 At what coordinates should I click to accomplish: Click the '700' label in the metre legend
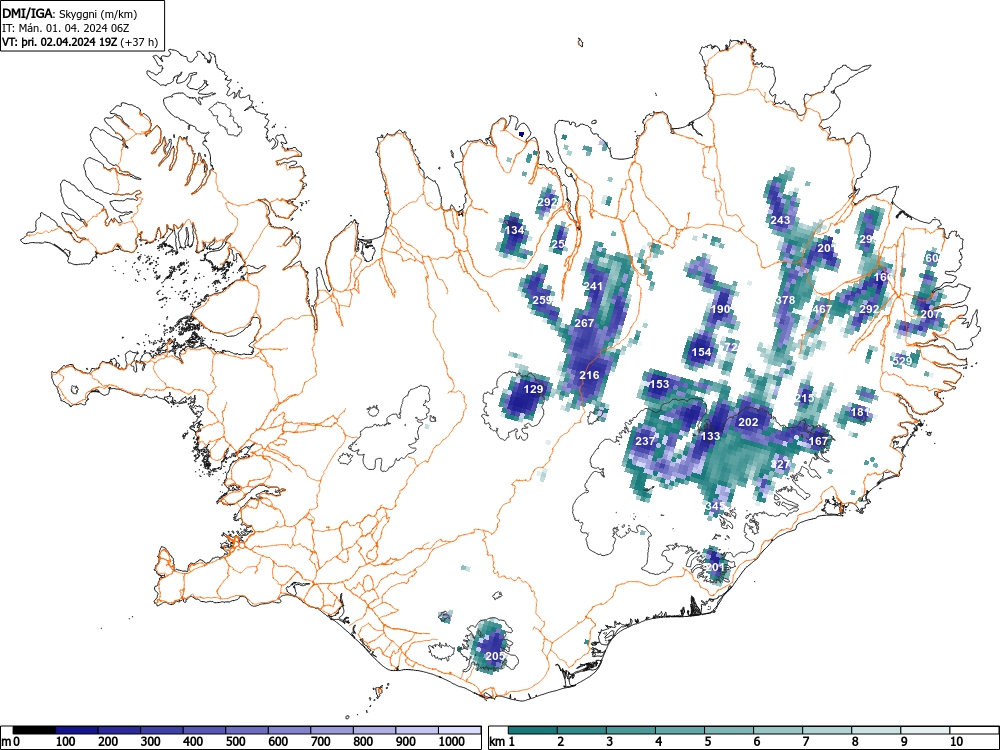(x=320, y=742)
